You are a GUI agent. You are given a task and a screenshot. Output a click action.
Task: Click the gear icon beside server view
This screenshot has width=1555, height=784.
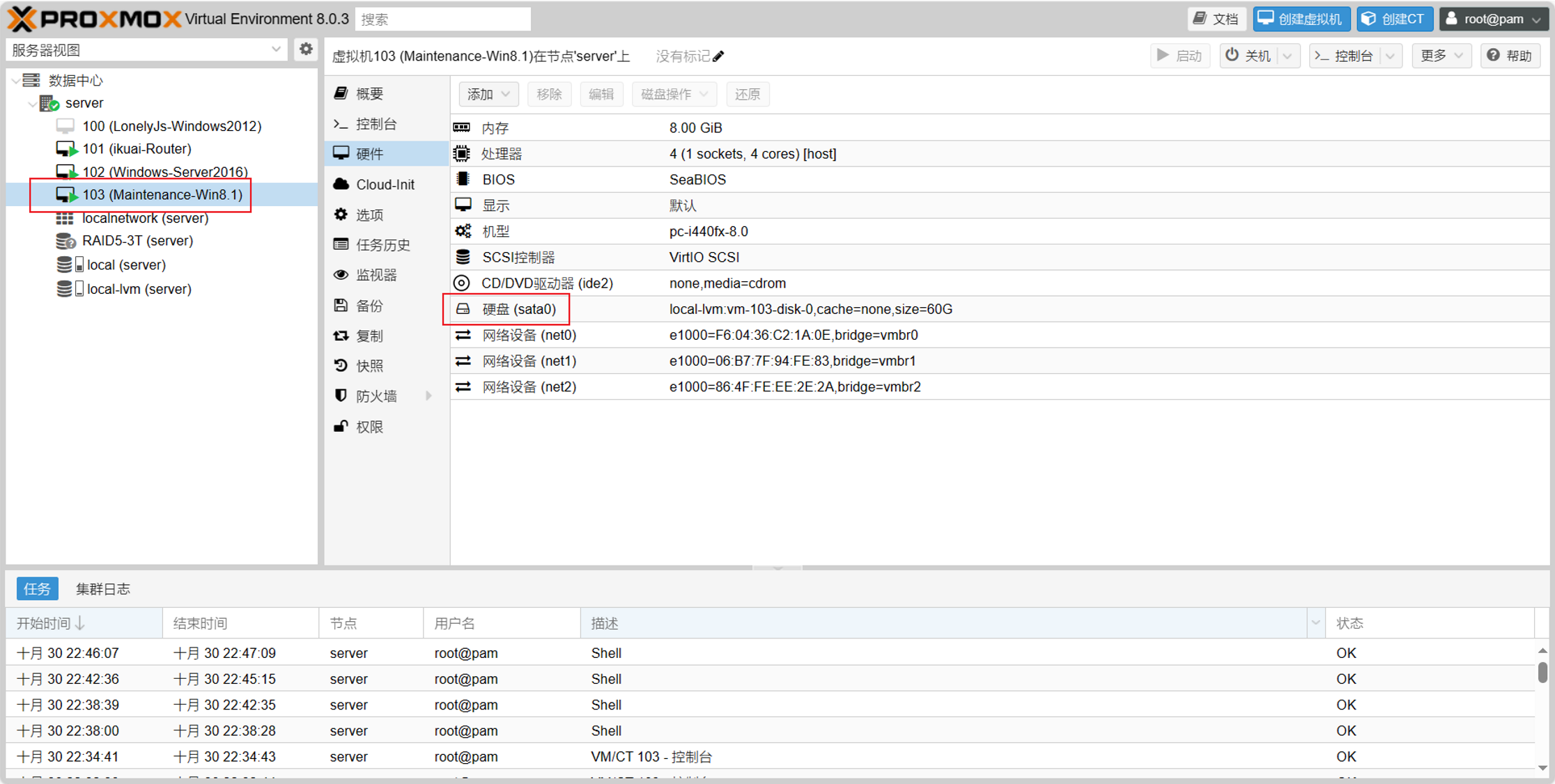(306, 49)
